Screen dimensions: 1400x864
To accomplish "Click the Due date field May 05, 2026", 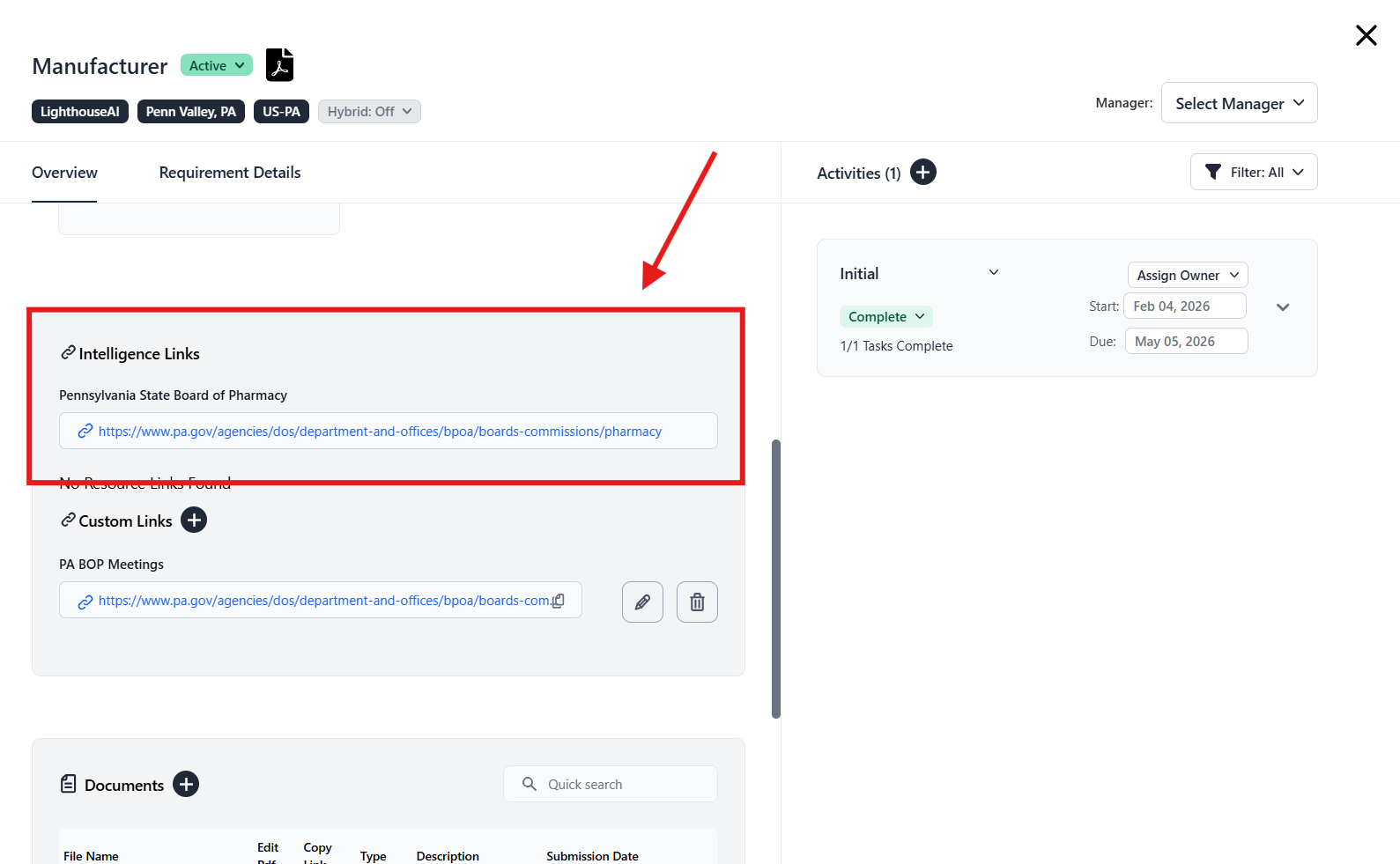I will (x=1185, y=342).
